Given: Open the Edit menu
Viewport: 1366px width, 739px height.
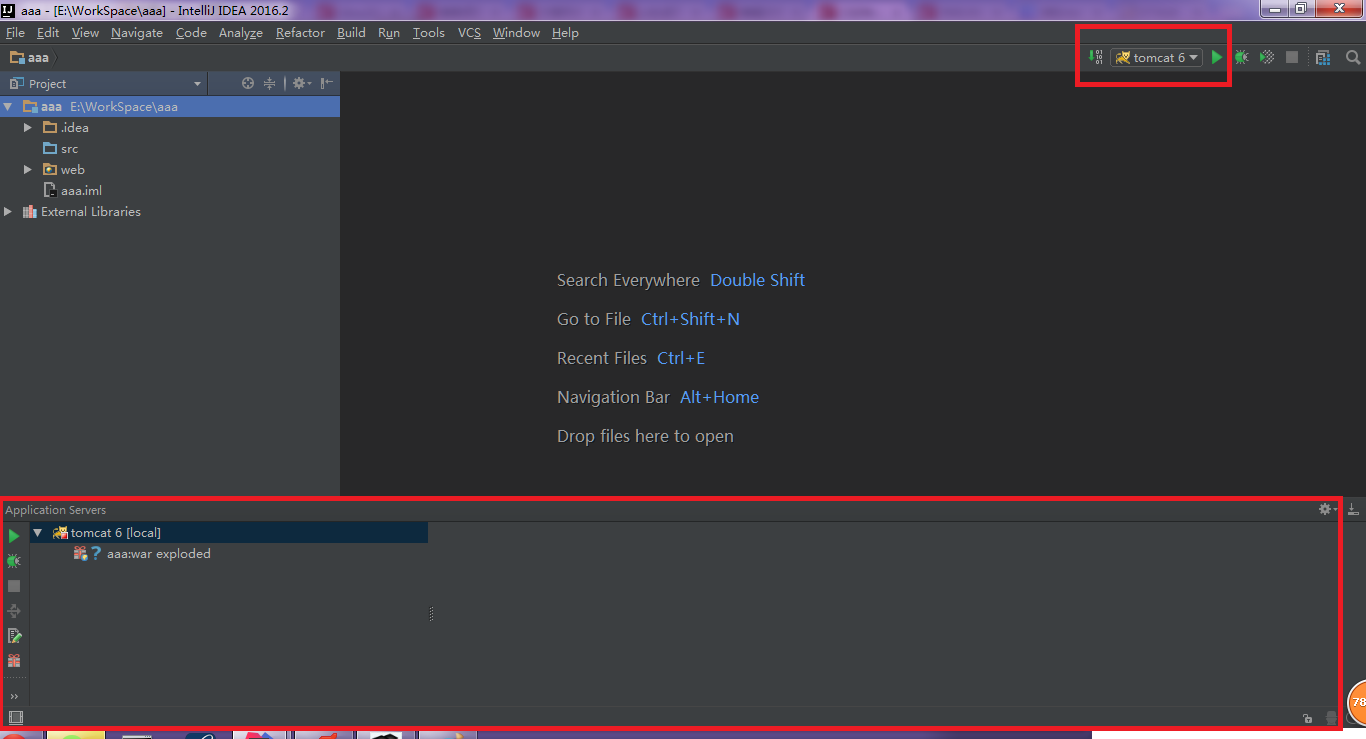Looking at the screenshot, I should (x=48, y=32).
